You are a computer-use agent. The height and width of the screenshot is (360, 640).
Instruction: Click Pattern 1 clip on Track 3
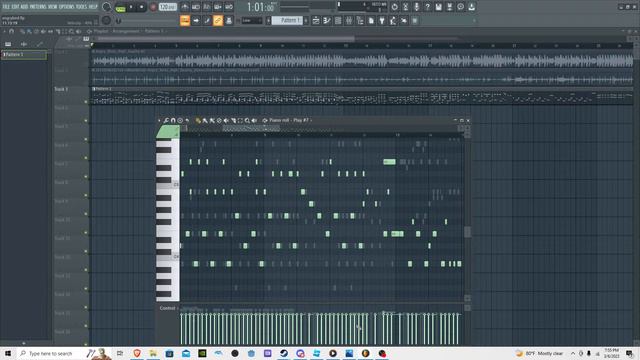tap(362, 96)
